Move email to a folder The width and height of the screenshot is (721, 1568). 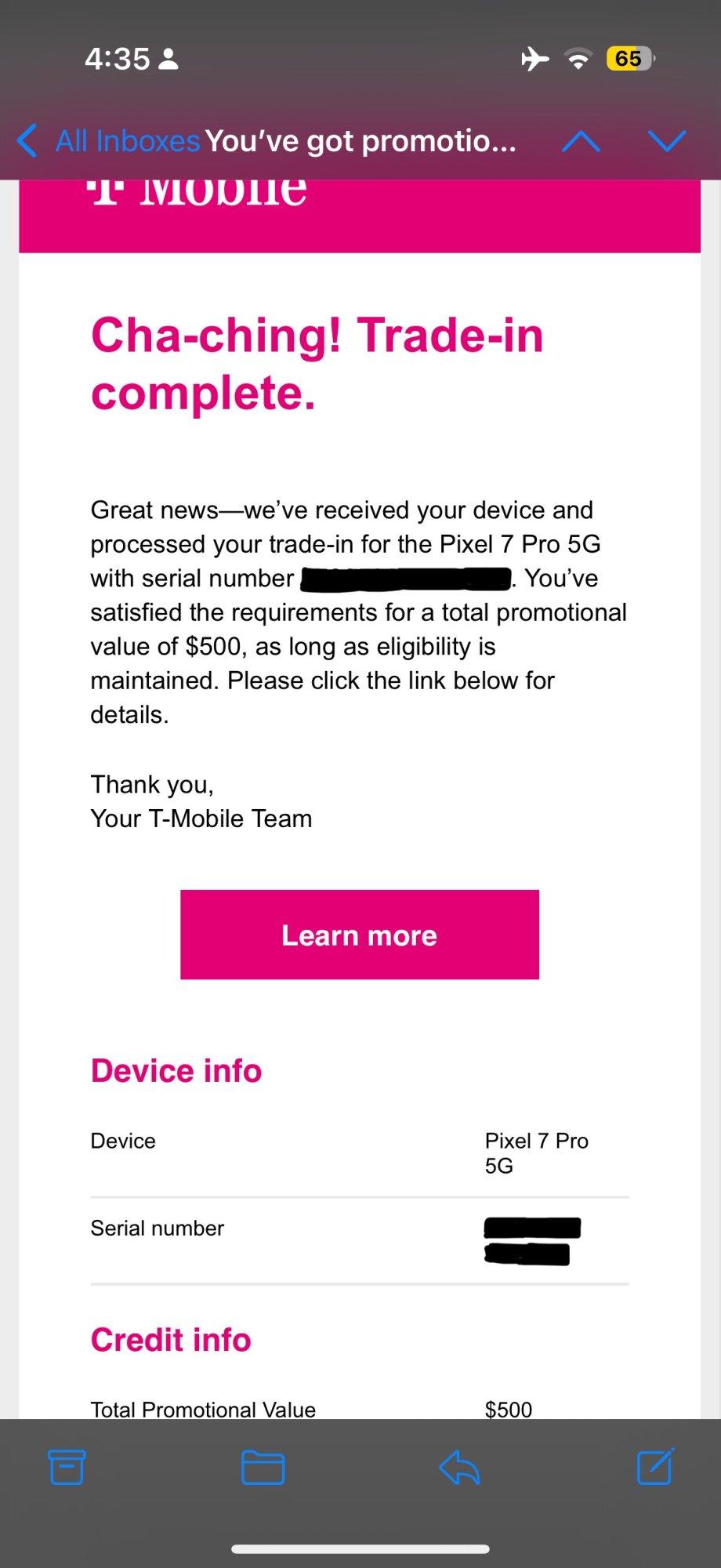pos(263,1467)
